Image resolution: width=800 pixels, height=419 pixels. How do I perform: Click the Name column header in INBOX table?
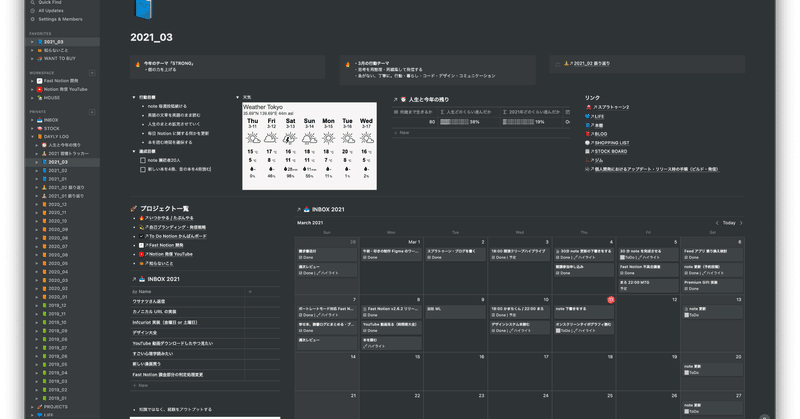187,291
